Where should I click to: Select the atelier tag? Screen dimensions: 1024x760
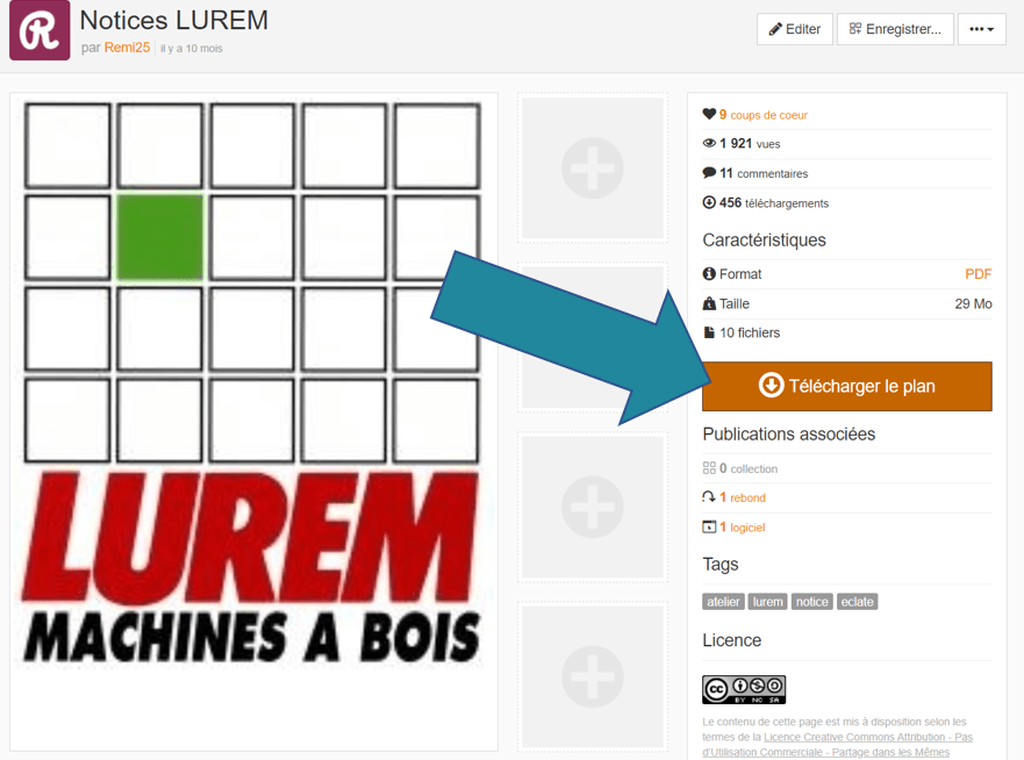723,601
